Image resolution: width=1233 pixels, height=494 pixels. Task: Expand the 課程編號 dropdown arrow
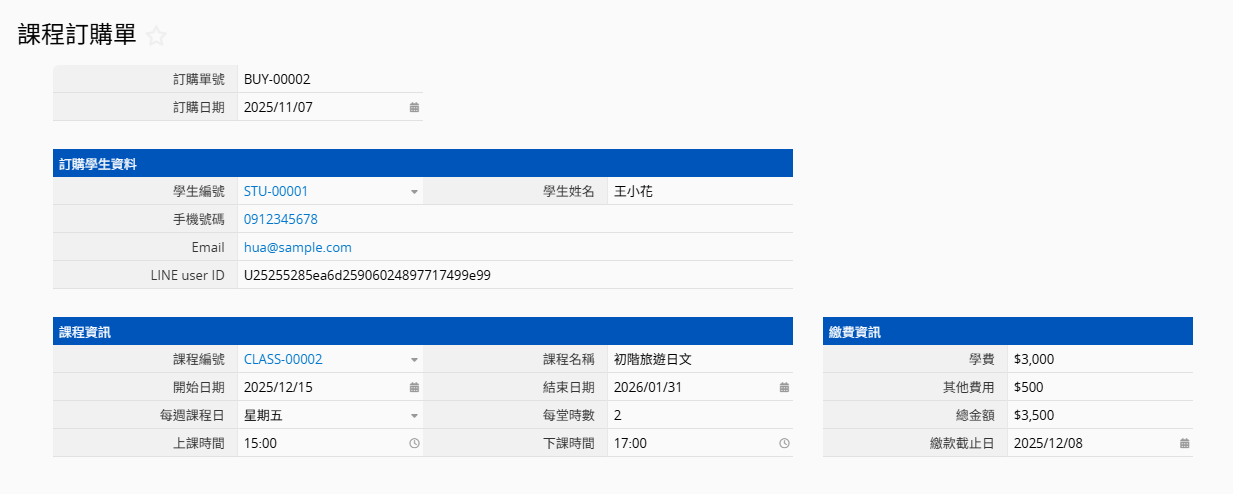coord(414,359)
